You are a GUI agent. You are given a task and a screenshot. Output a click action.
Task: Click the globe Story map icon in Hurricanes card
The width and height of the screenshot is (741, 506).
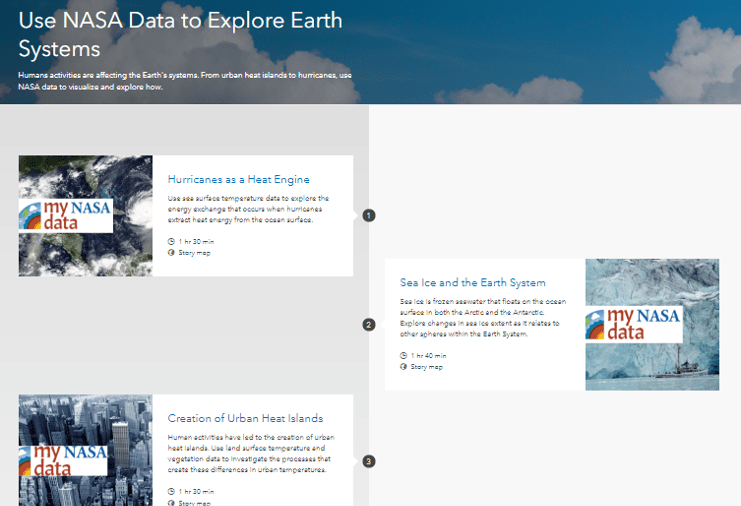click(x=171, y=253)
